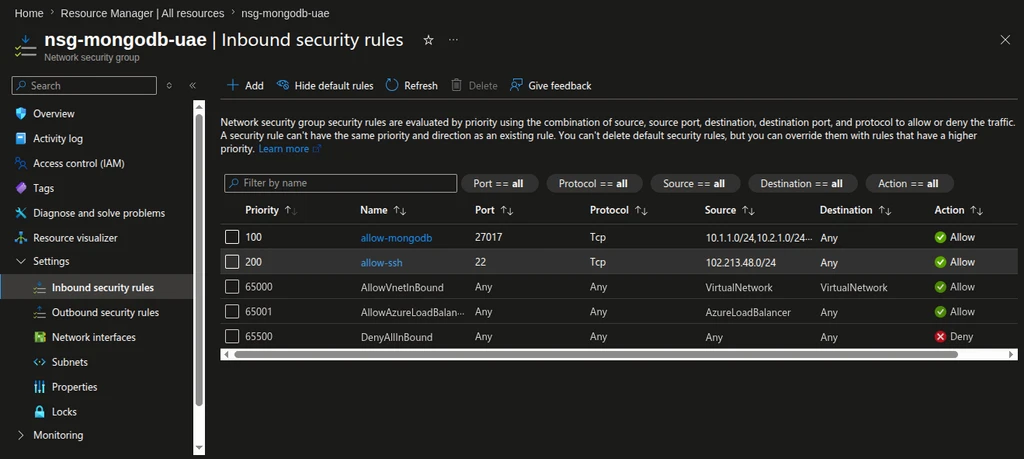Viewport: 1024px width, 459px height.
Task: Click the up-down arrows beside sidebar search
Action: point(169,86)
